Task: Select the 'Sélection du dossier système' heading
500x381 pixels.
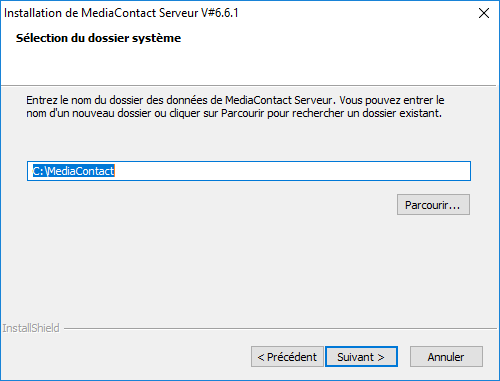Action: [98, 38]
